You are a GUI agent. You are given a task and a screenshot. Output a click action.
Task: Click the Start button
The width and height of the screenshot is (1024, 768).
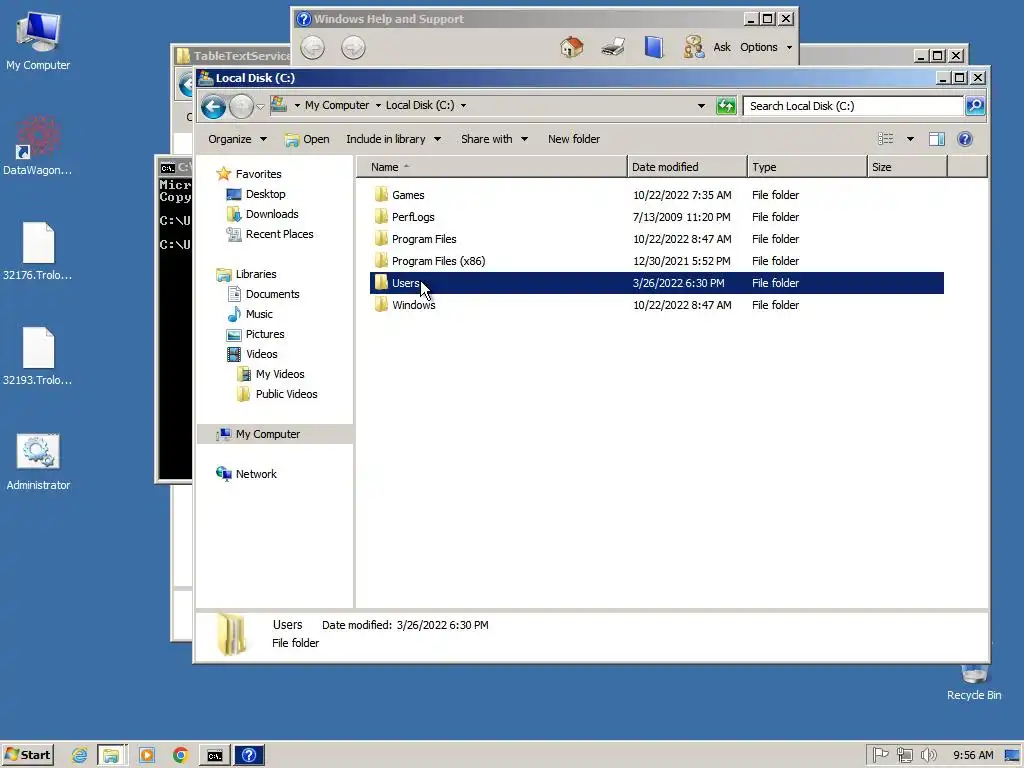tap(27, 756)
